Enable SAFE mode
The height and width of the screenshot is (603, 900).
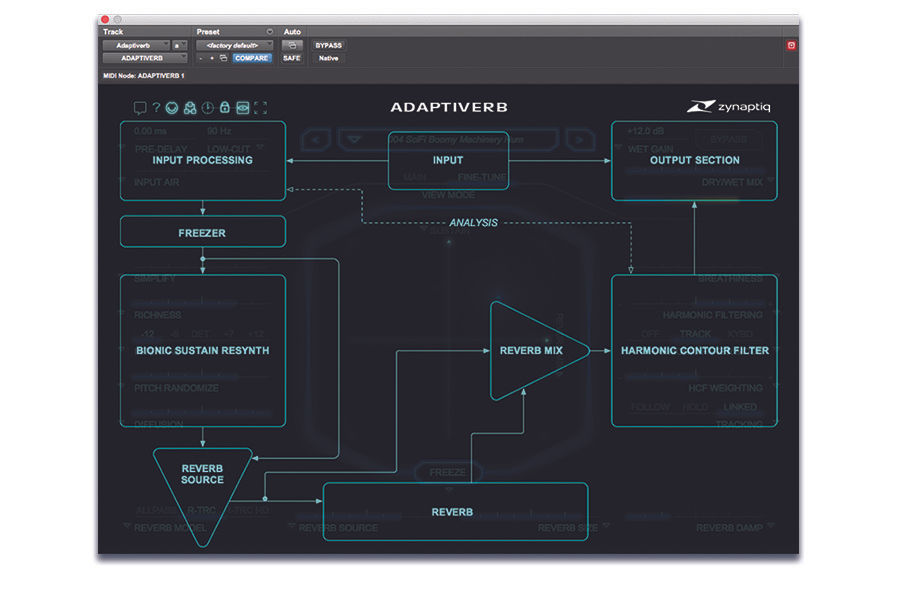[x=293, y=58]
